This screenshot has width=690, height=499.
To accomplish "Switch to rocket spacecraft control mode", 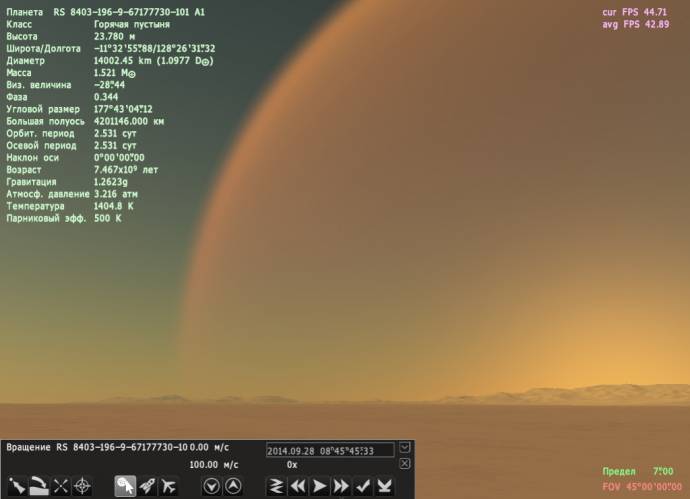I will [x=147, y=486].
